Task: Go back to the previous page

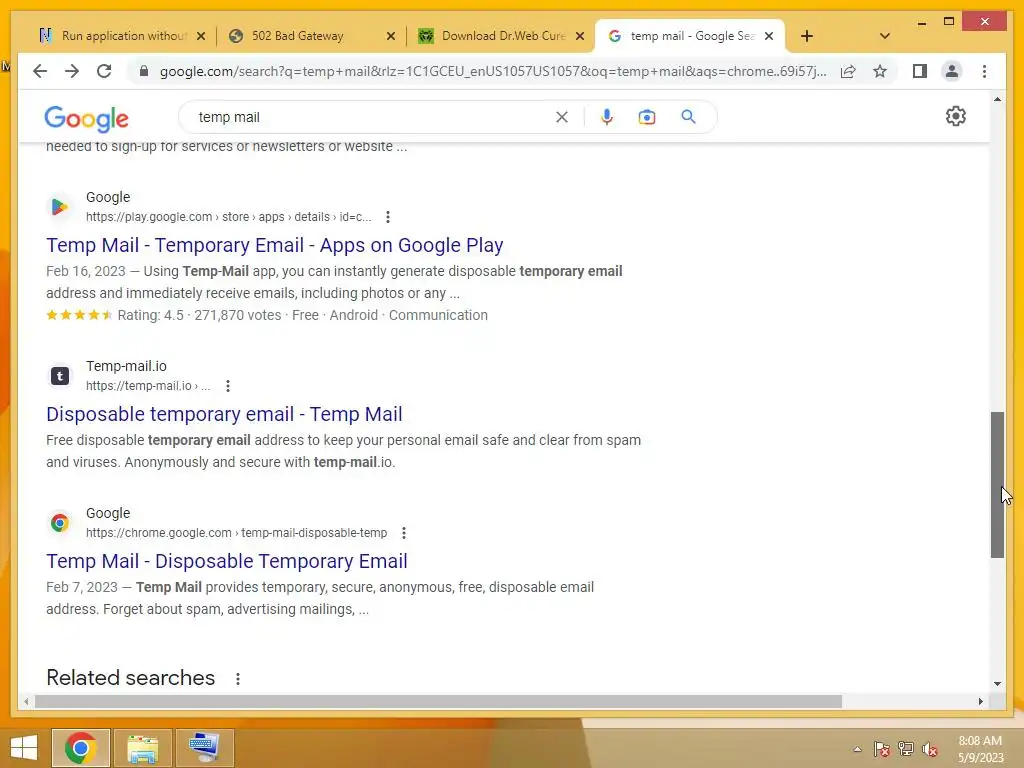Action: pos(40,71)
